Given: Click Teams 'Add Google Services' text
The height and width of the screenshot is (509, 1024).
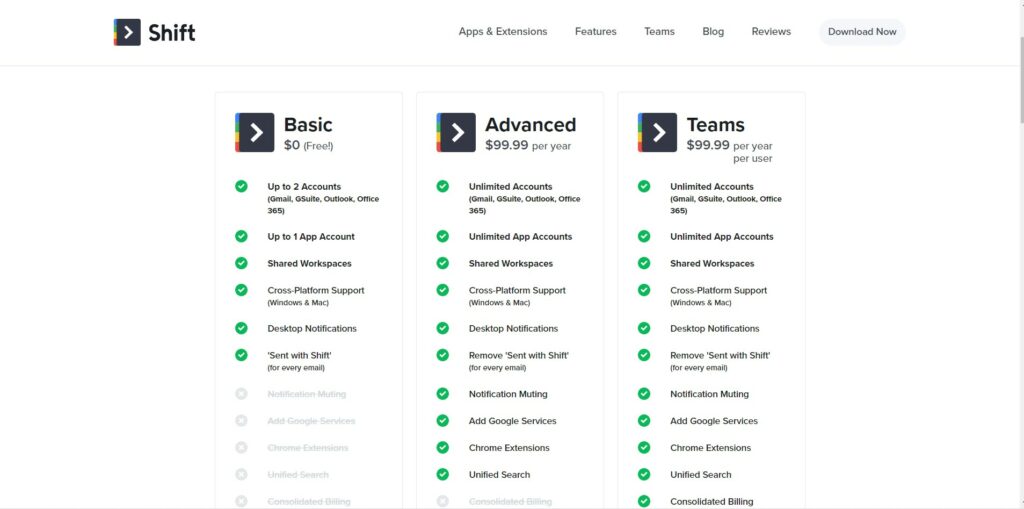Looking at the screenshot, I should [714, 421].
